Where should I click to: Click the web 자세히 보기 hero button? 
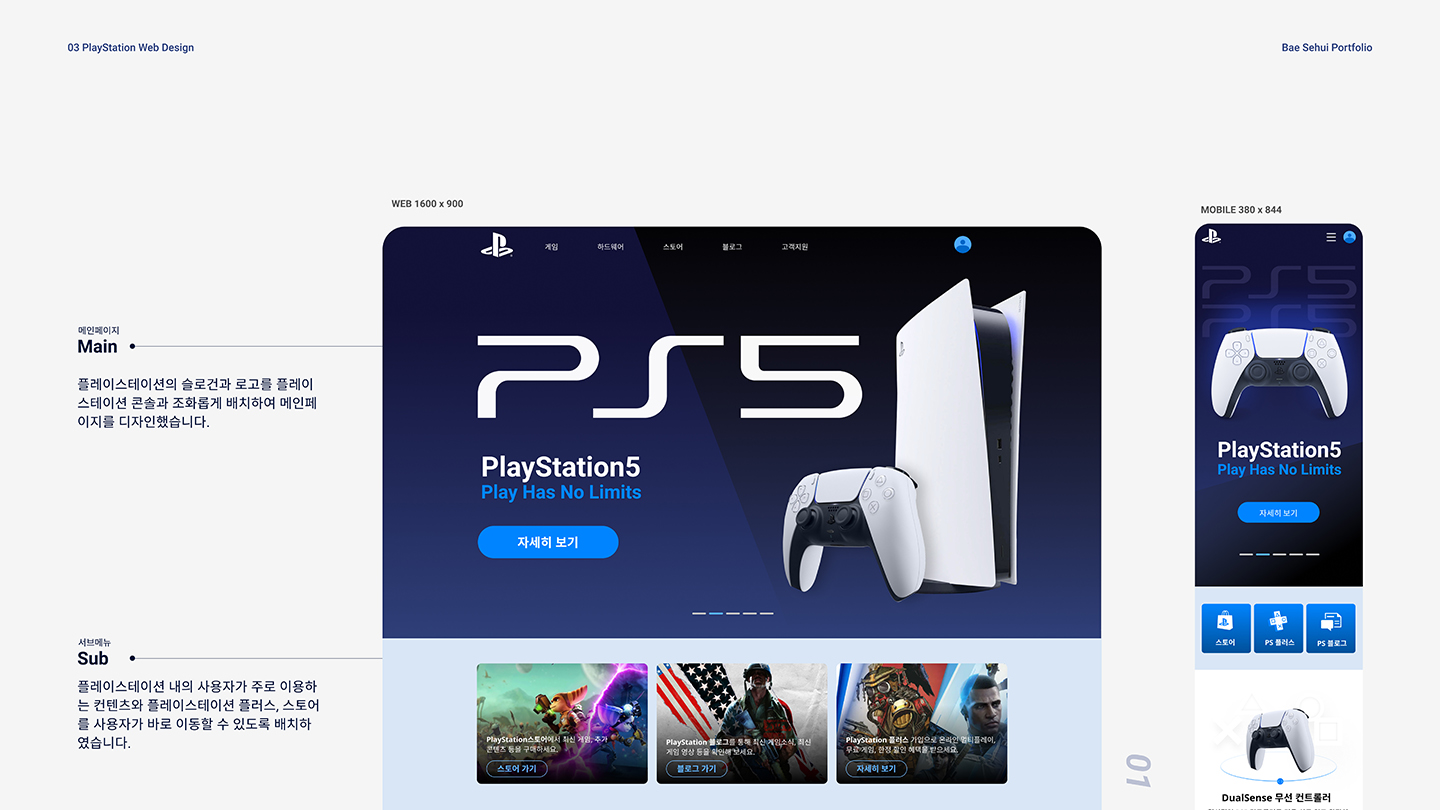[x=548, y=542]
